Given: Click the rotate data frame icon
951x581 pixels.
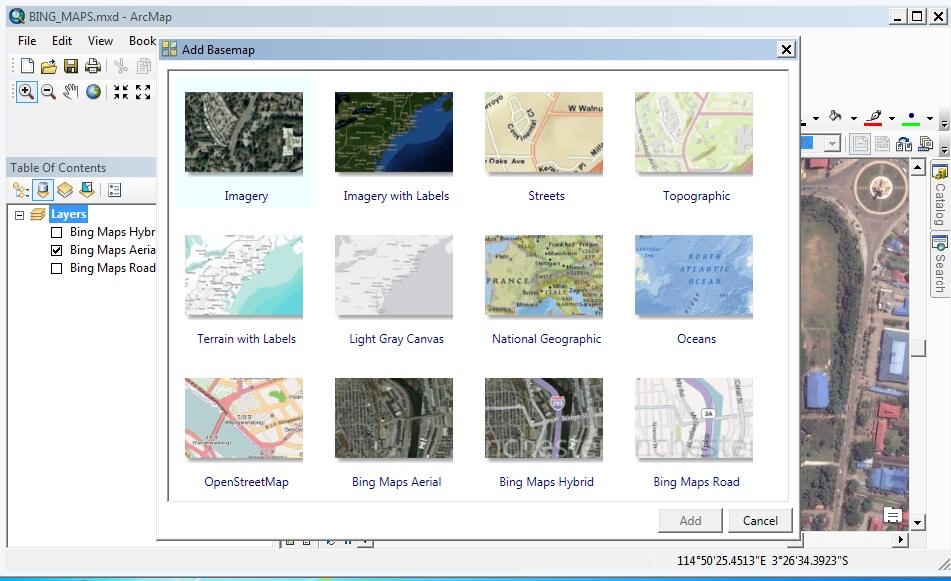Looking at the screenshot, I should click(x=904, y=144).
